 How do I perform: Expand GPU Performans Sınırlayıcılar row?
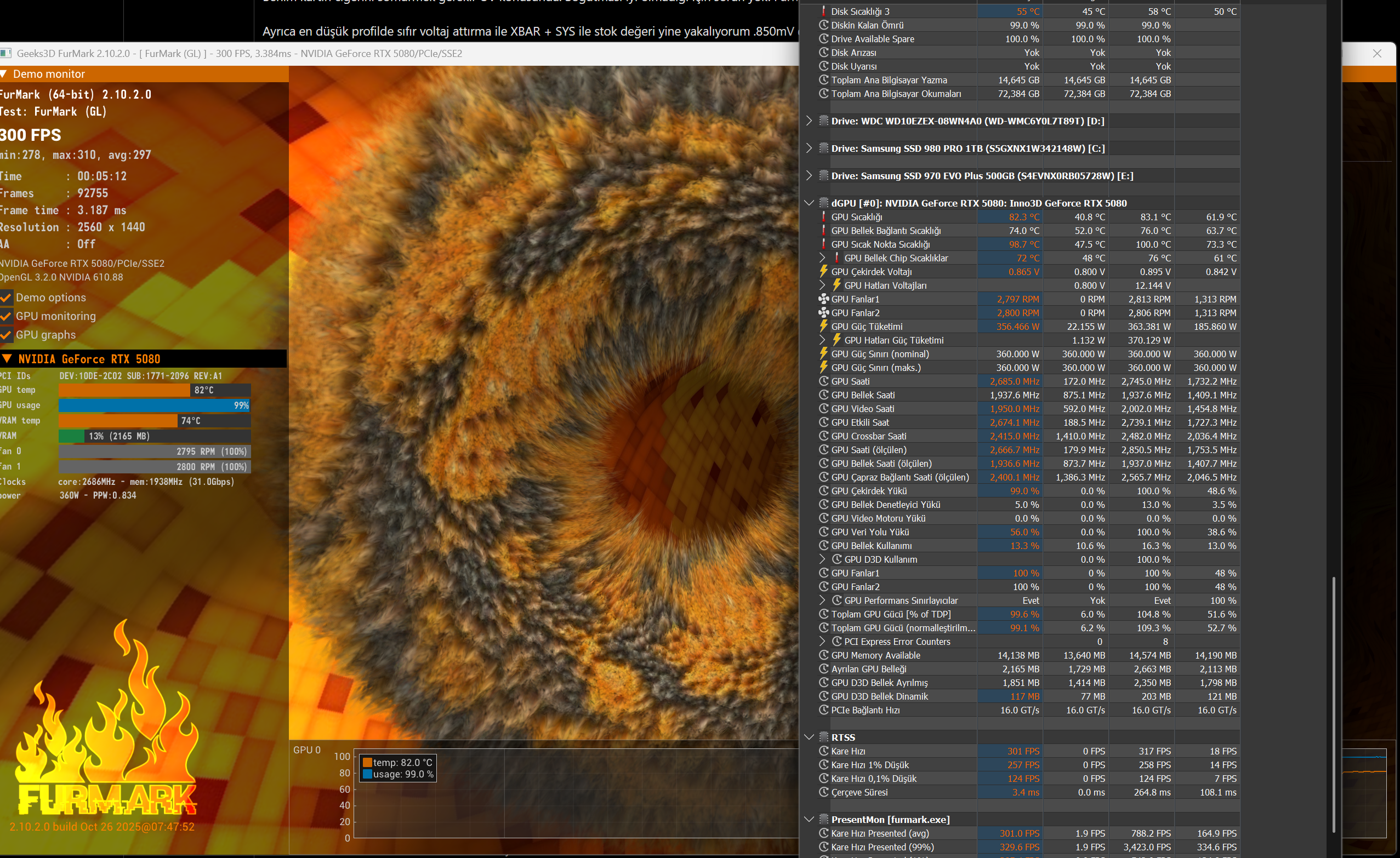tap(822, 600)
